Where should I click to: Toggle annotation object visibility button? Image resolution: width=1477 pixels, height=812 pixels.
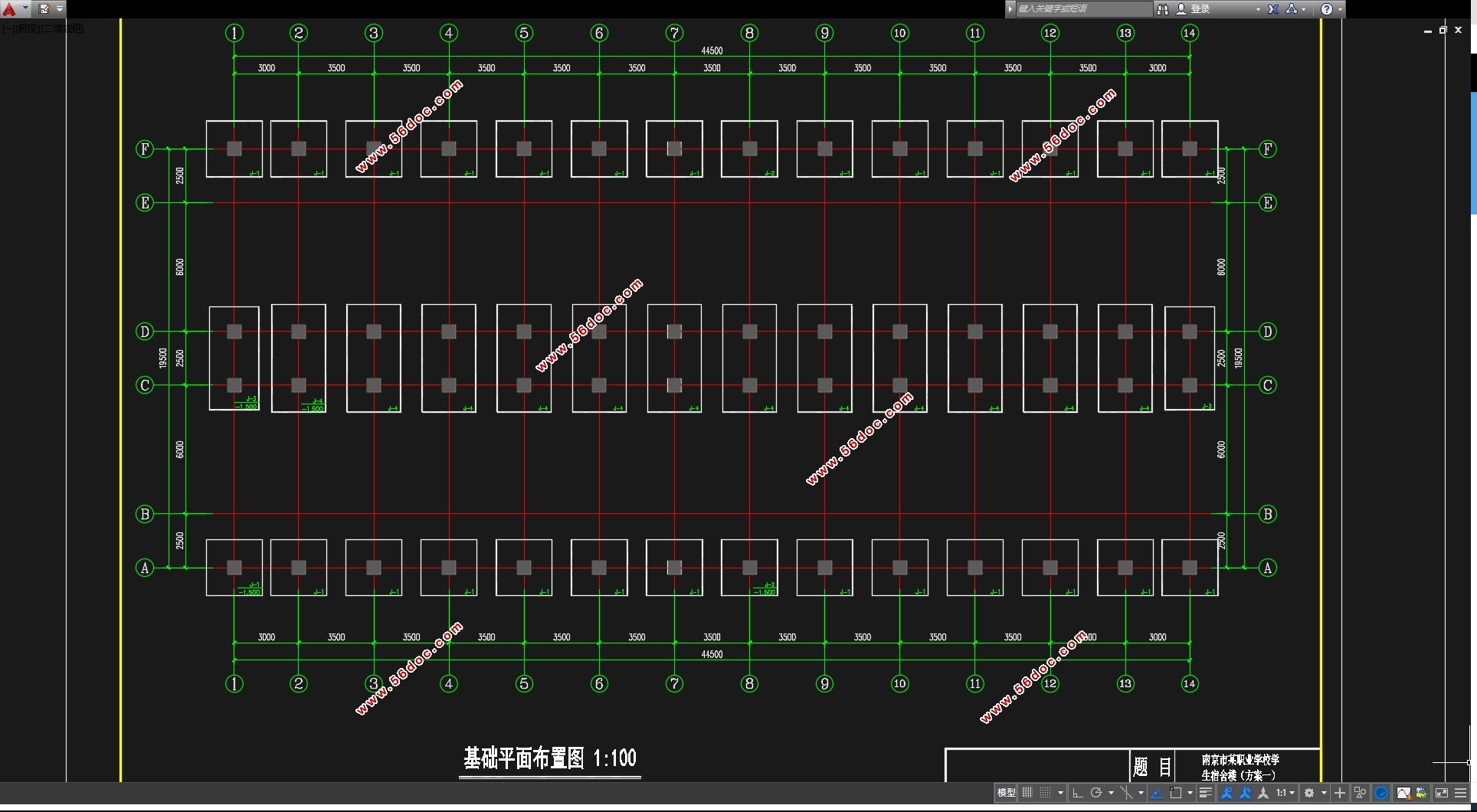[1226, 793]
